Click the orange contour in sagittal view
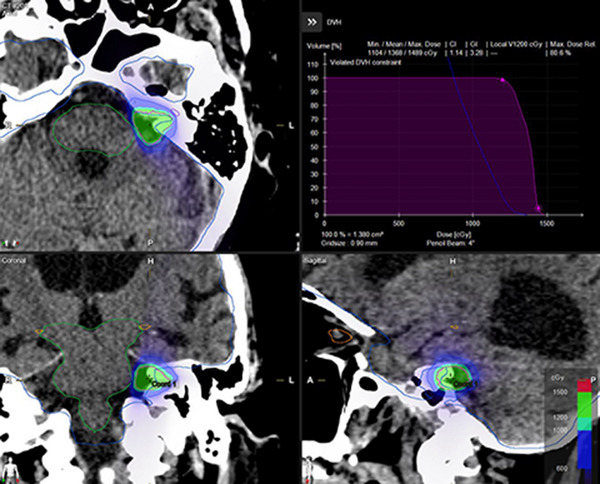Viewport: 600px width, 484px height. click(340, 336)
